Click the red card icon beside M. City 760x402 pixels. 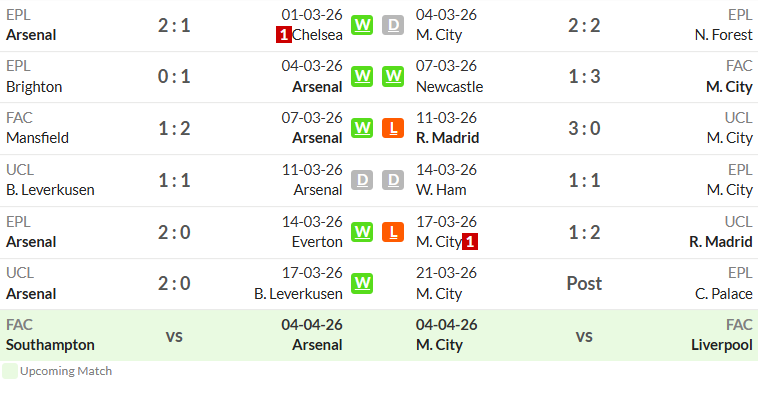coord(470,241)
